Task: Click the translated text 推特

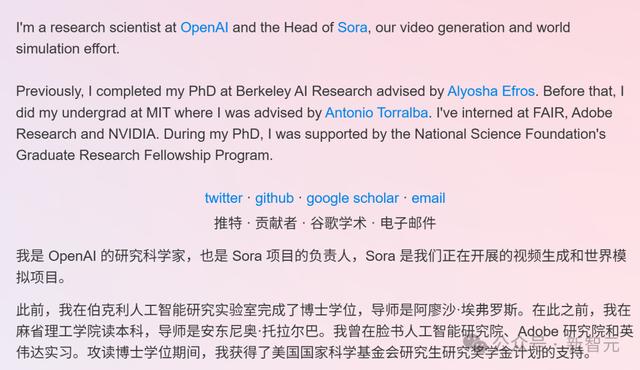Action: (x=228, y=223)
